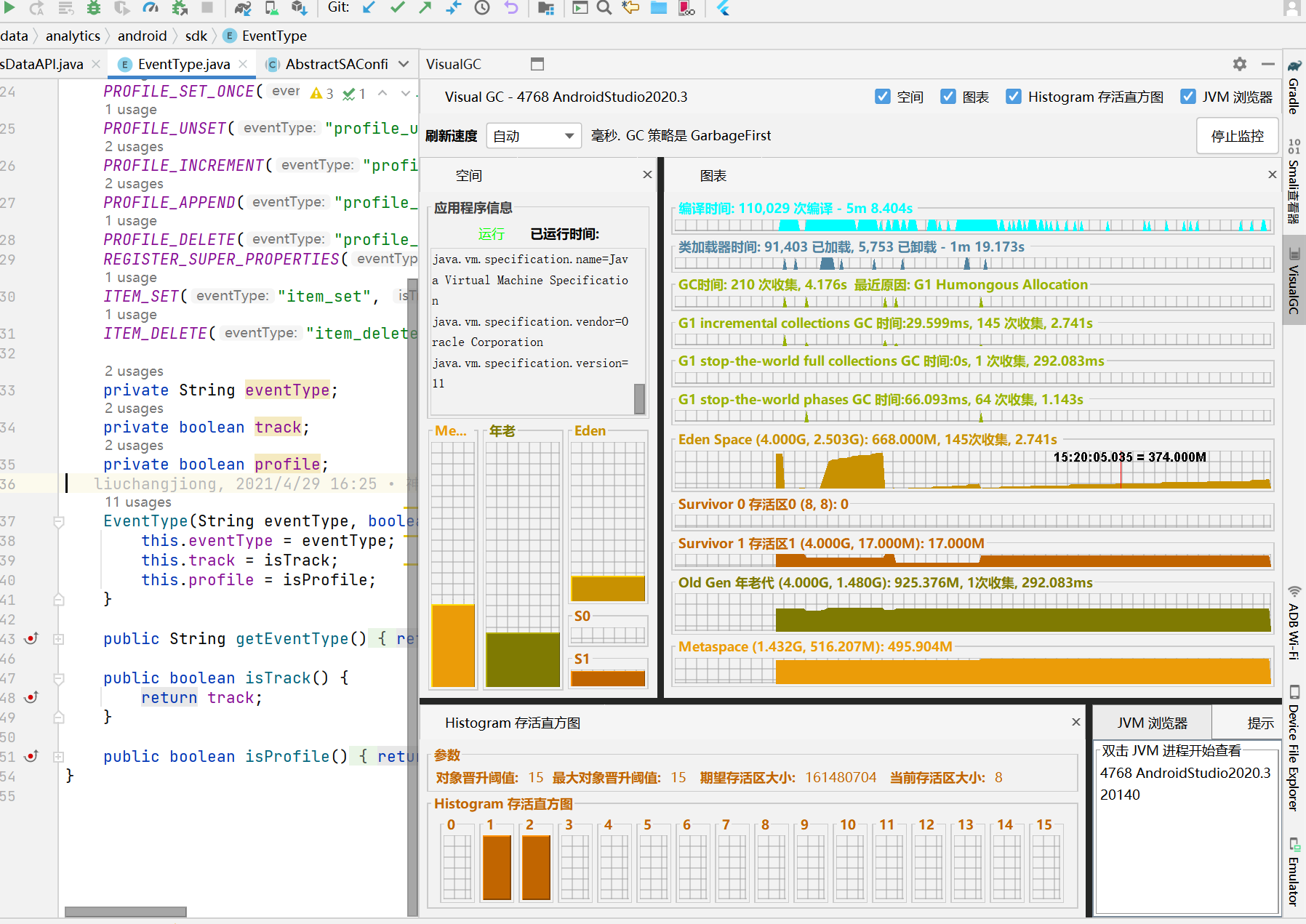Open VisualGC settings gear

[x=1240, y=64]
